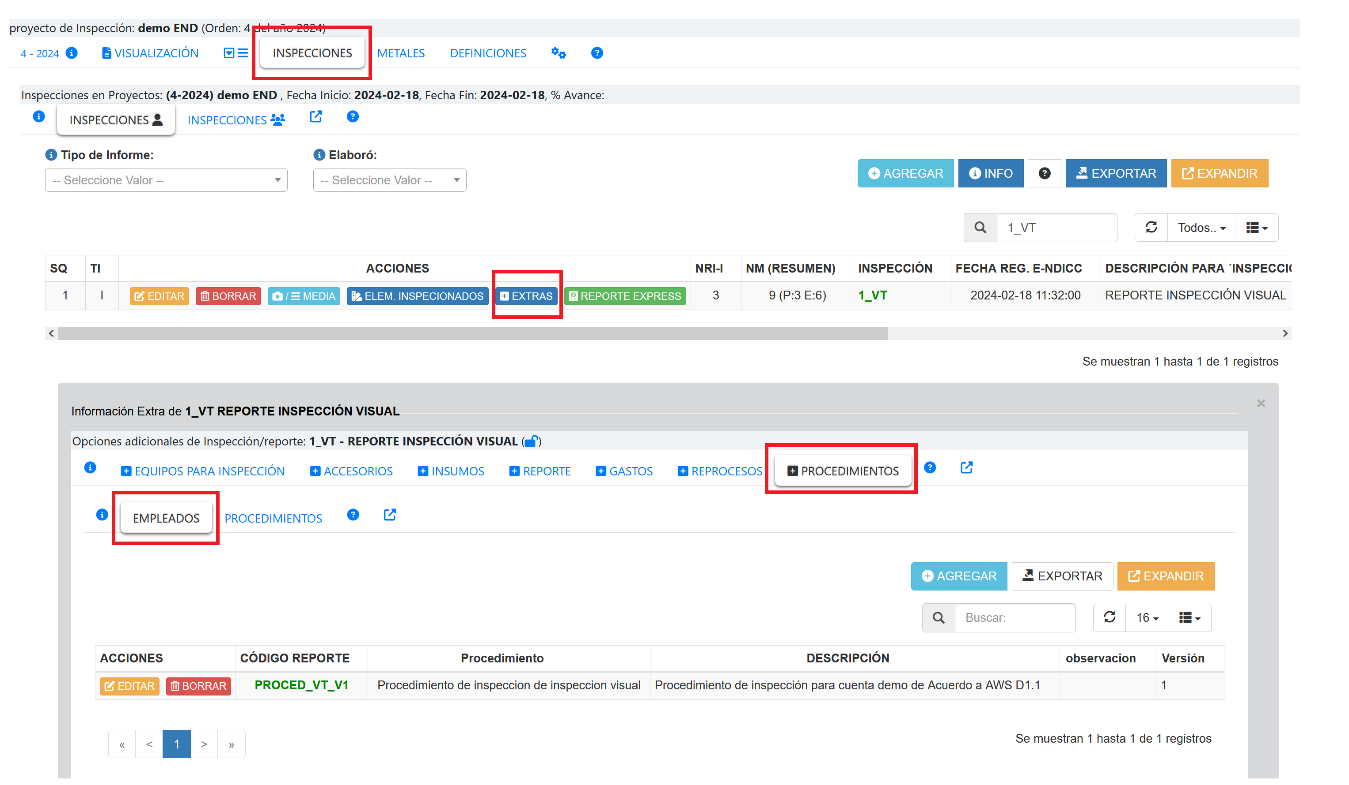Click the refresh icon in the procedures table toolbar
The height and width of the screenshot is (785, 1349).
[1109, 617]
